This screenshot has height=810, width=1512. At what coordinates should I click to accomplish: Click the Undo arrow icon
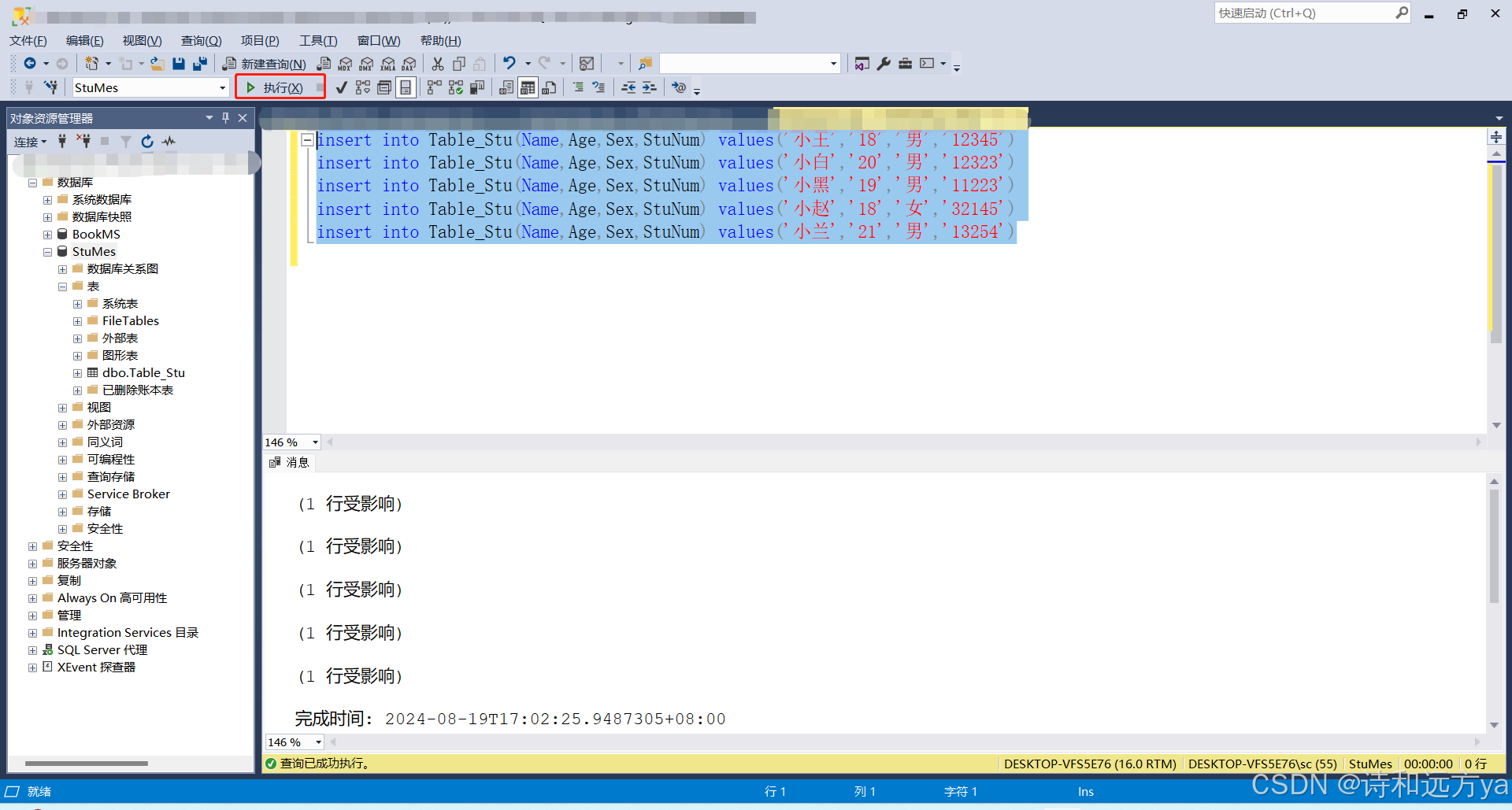coord(510,63)
